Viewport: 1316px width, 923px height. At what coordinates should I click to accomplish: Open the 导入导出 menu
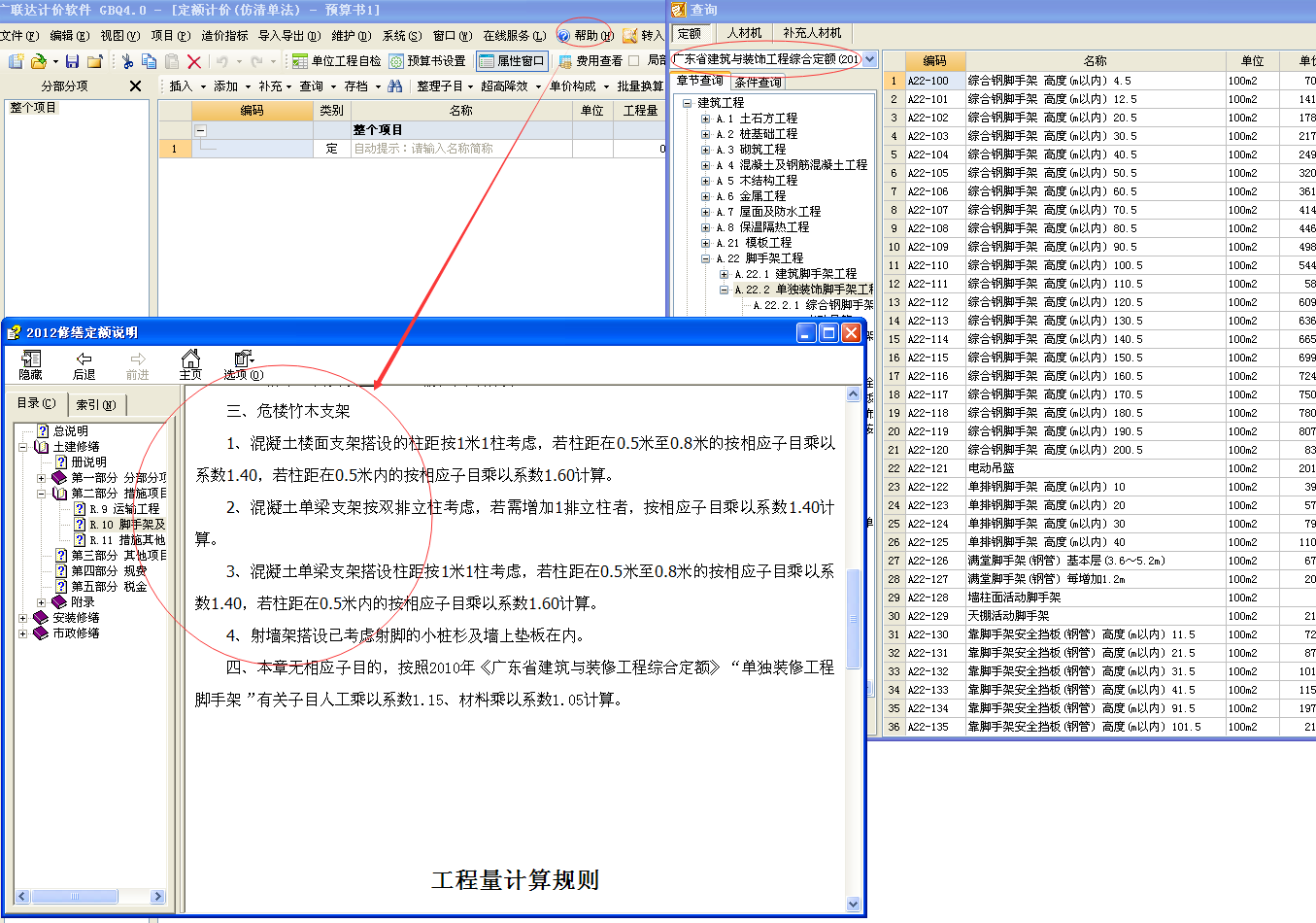click(288, 36)
